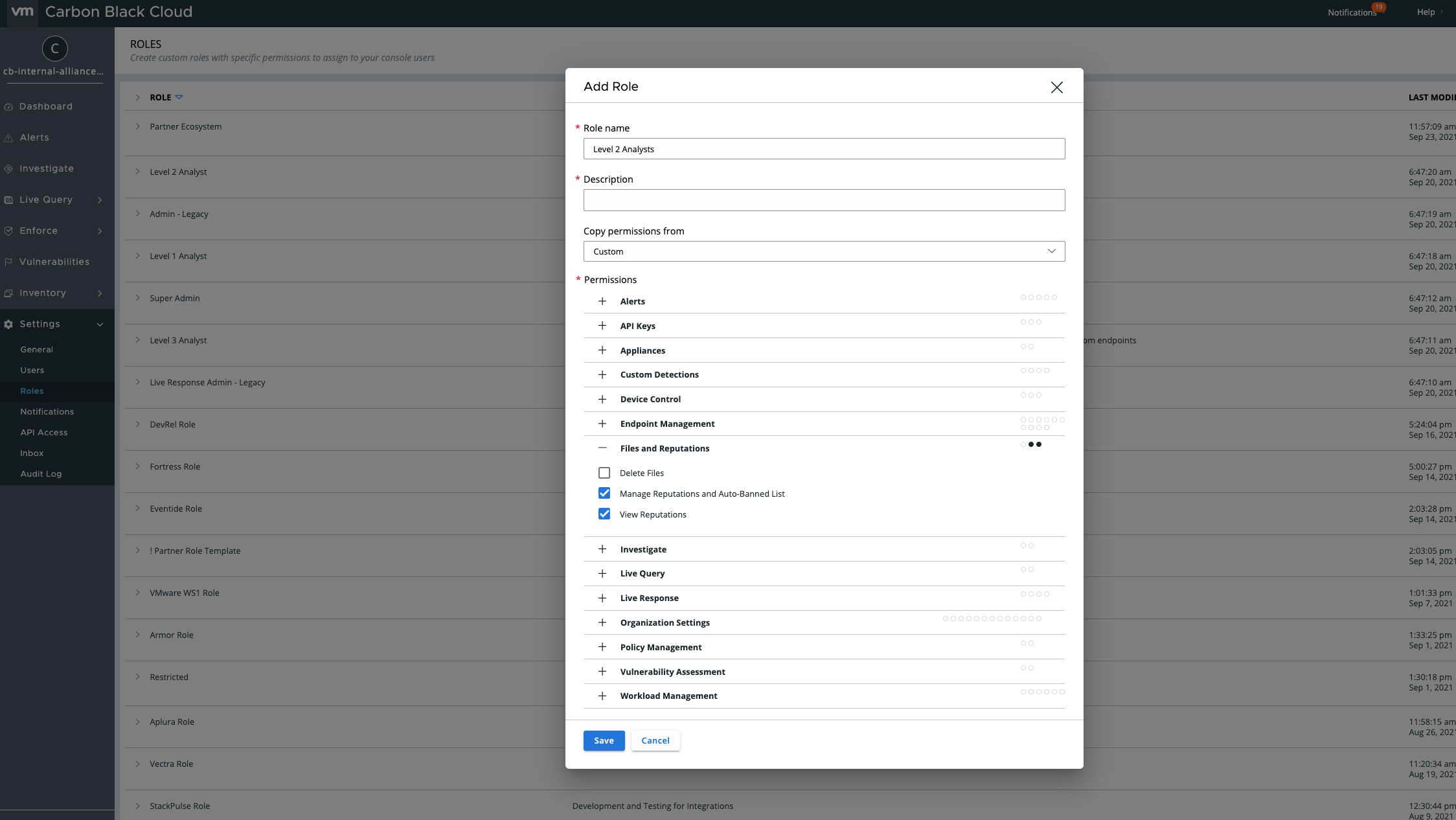Screen dimensions: 1456x820
Task: Expand the Alerts permissions plus icon
Action: [602, 301]
